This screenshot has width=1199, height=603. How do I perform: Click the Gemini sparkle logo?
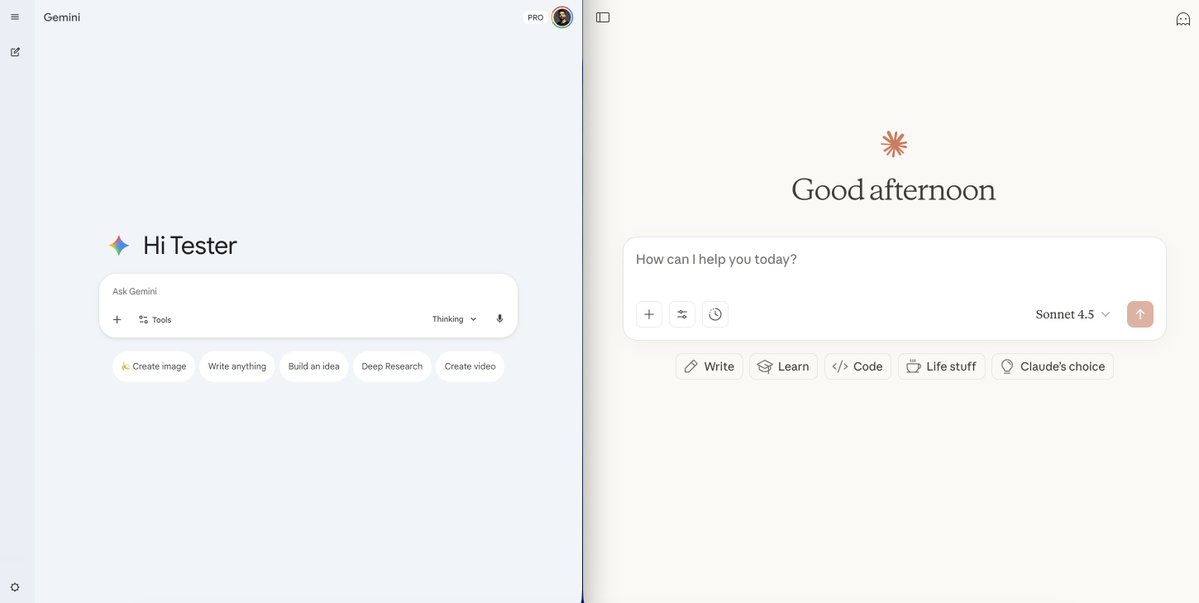pyautogui.click(x=119, y=245)
